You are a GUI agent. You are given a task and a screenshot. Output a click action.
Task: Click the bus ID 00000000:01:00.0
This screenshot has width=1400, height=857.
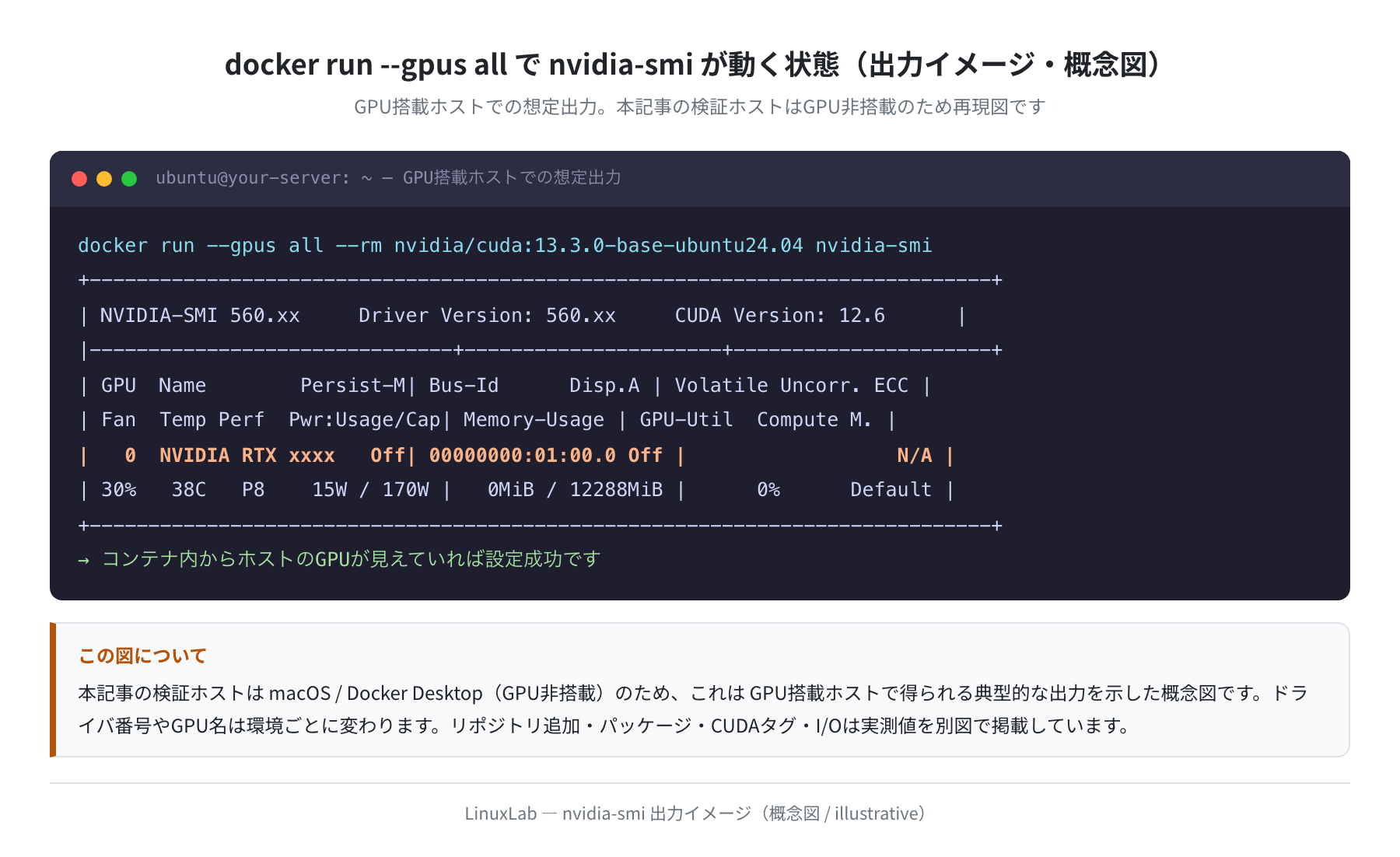pyautogui.click(x=522, y=456)
